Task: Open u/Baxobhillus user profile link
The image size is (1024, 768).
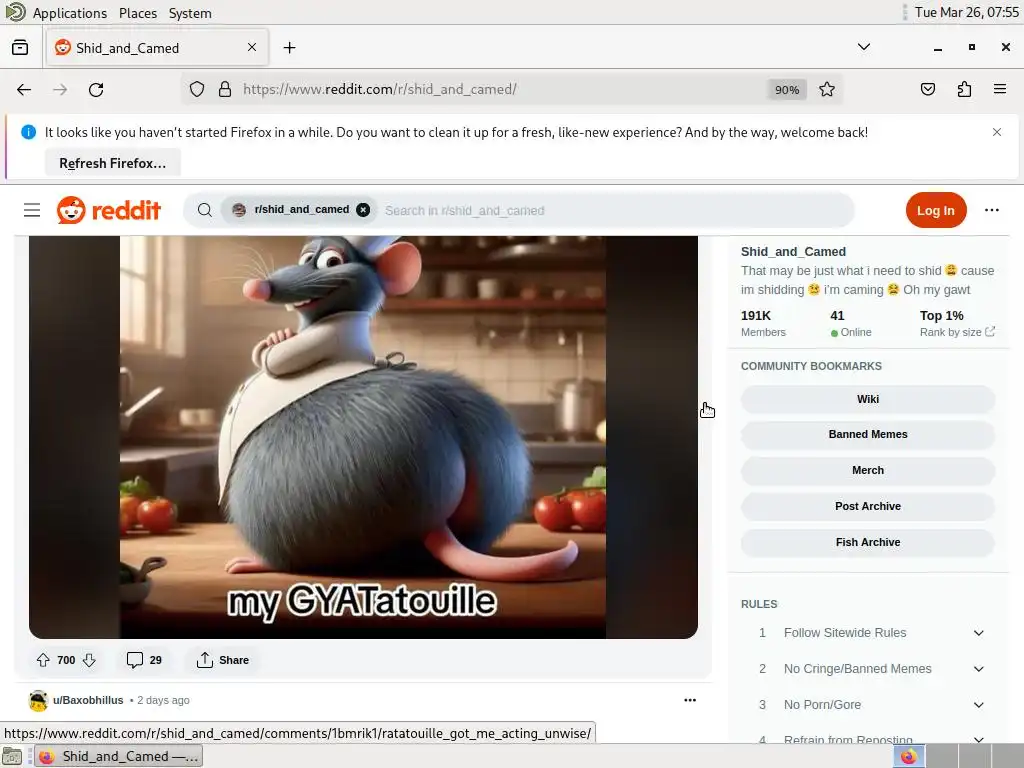Action: click(x=88, y=700)
